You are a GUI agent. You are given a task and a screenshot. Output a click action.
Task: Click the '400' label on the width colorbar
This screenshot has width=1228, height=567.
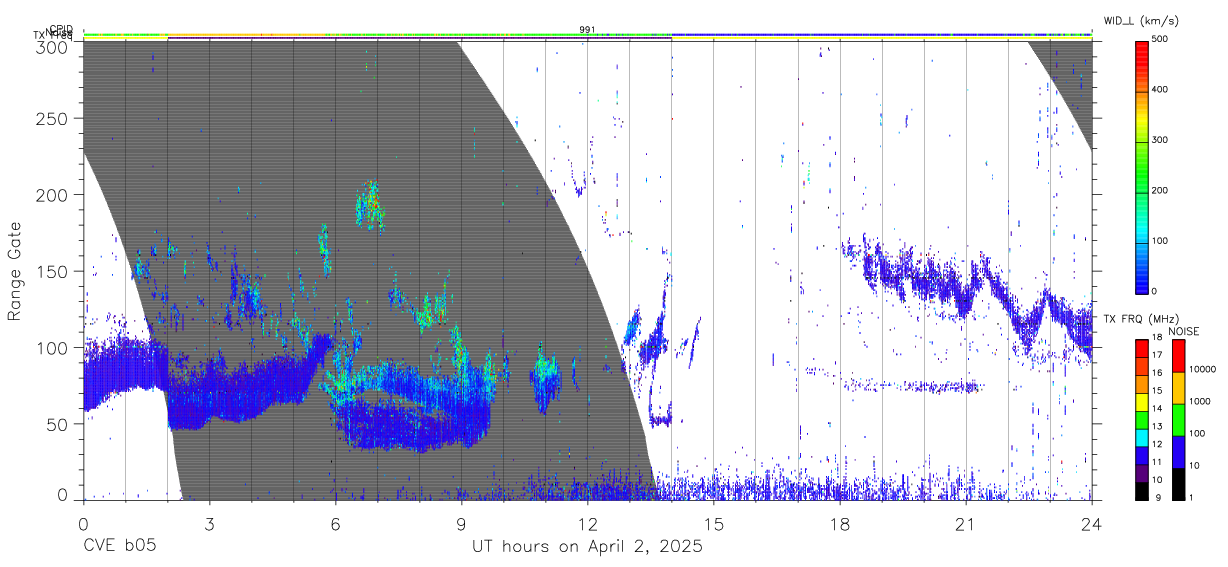pos(1162,90)
